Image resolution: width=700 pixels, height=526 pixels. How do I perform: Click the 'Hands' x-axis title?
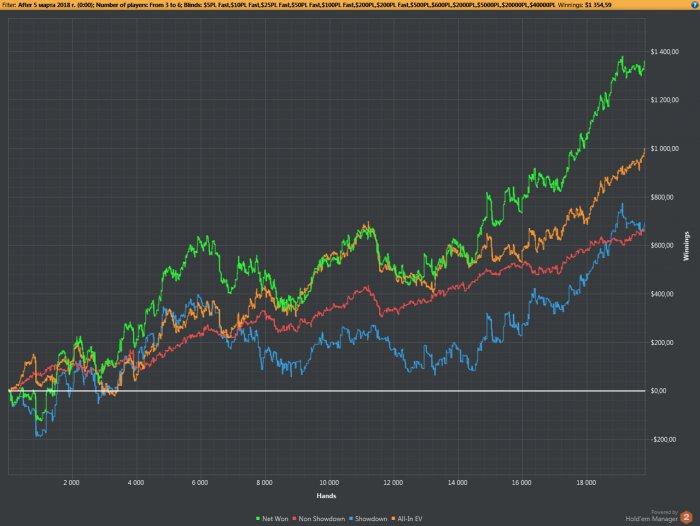point(326,496)
